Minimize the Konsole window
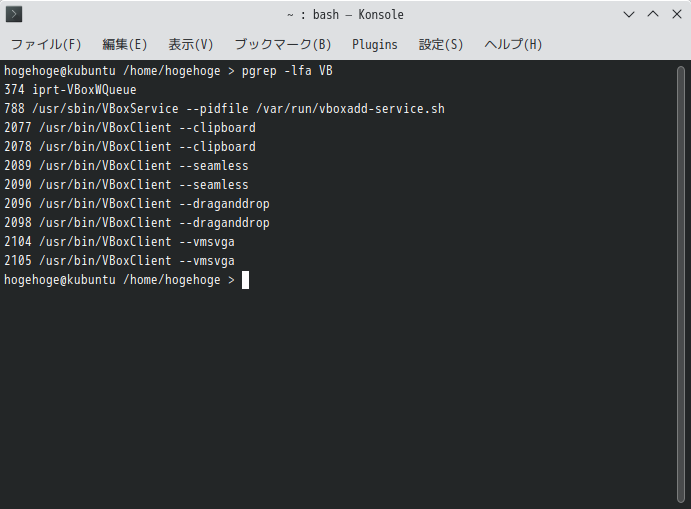The height and width of the screenshot is (509, 691). 629,15
